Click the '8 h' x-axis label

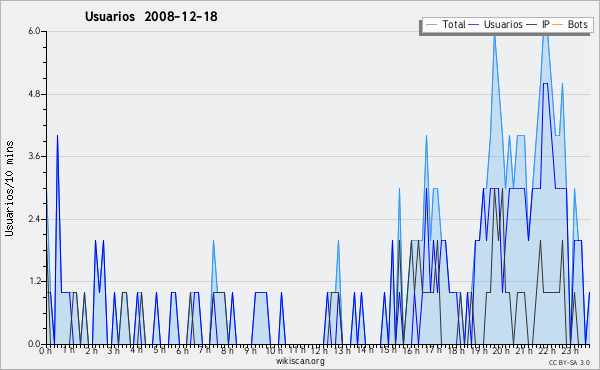point(227,350)
